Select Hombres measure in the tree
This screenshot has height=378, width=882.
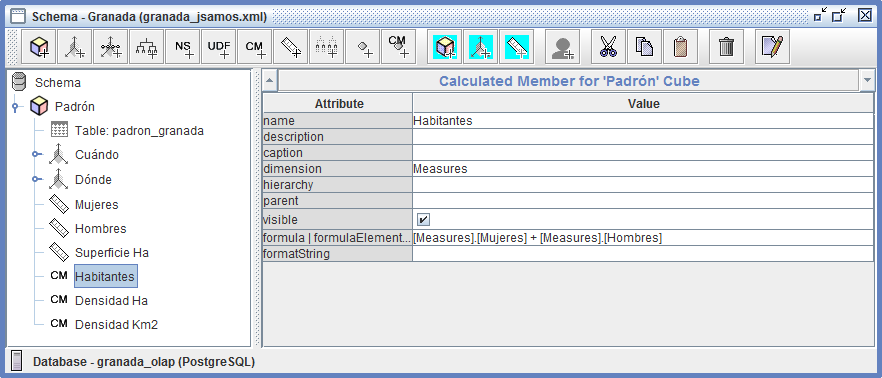pyautogui.click(x=101, y=228)
